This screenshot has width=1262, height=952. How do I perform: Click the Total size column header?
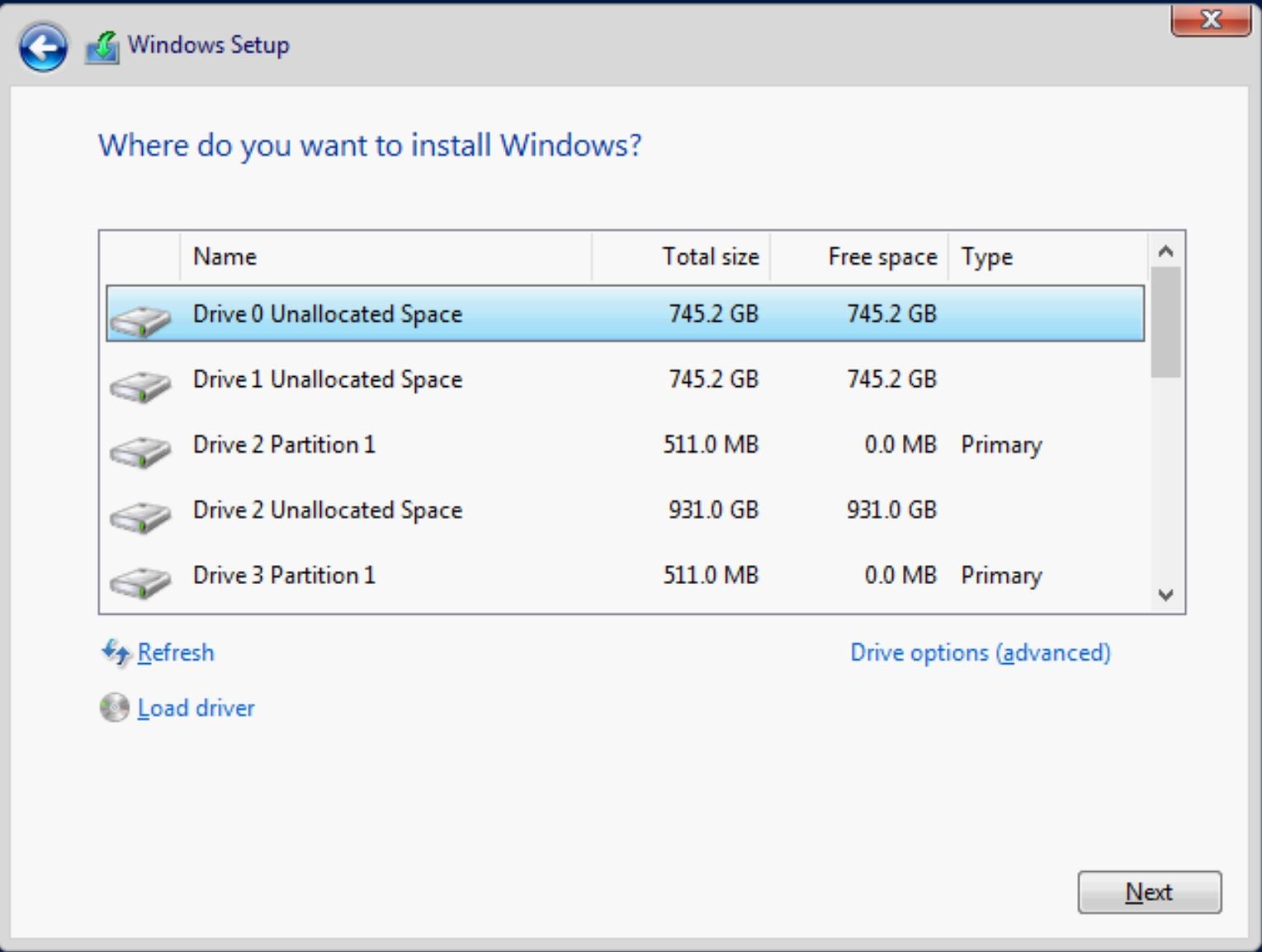(x=711, y=256)
